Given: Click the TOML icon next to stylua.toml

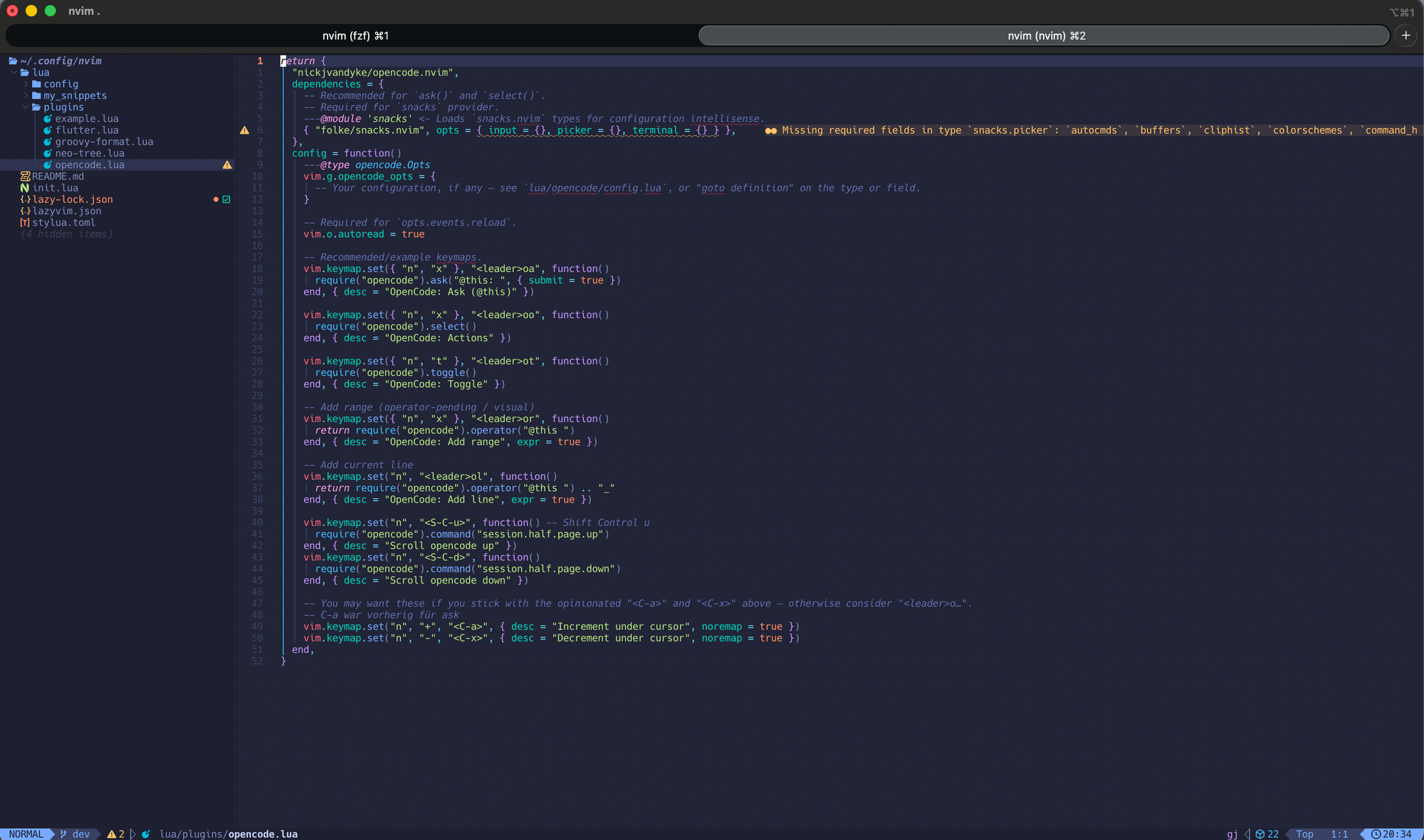Looking at the screenshot, I should (25, 223).
